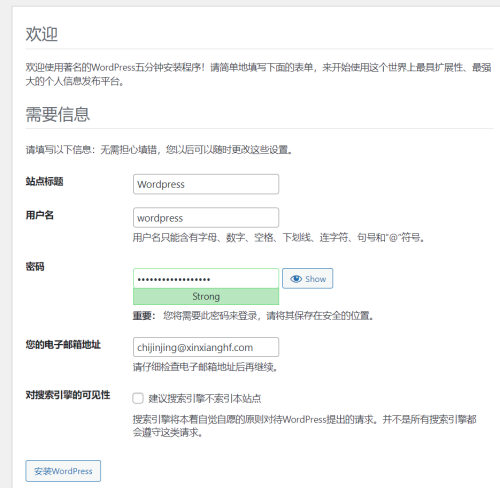This screenshot has height=488, width=500.
Task: Click the 站点标题 field label
Action: coord(44,181)
